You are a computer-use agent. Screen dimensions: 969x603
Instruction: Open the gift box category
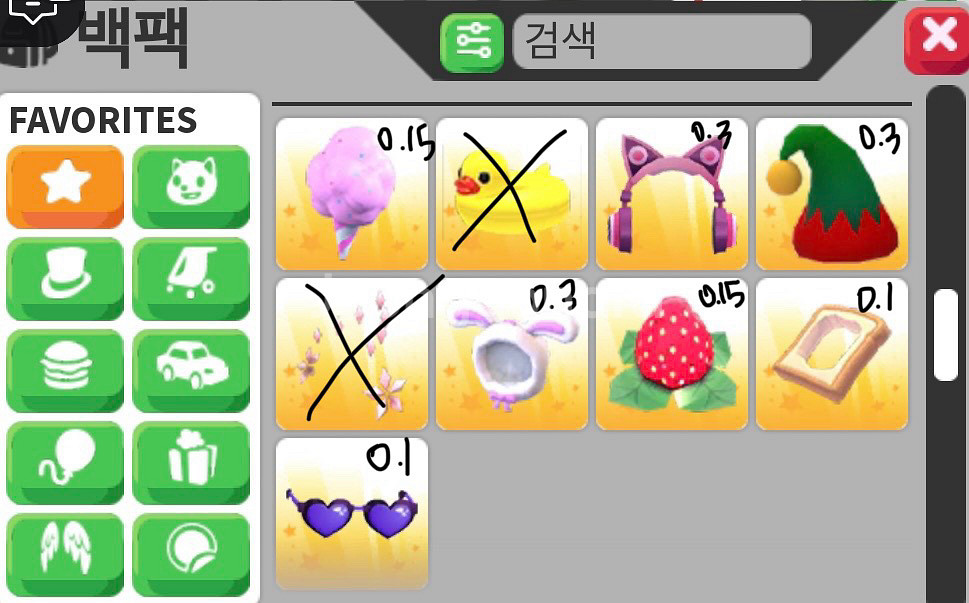click(191, 463)
